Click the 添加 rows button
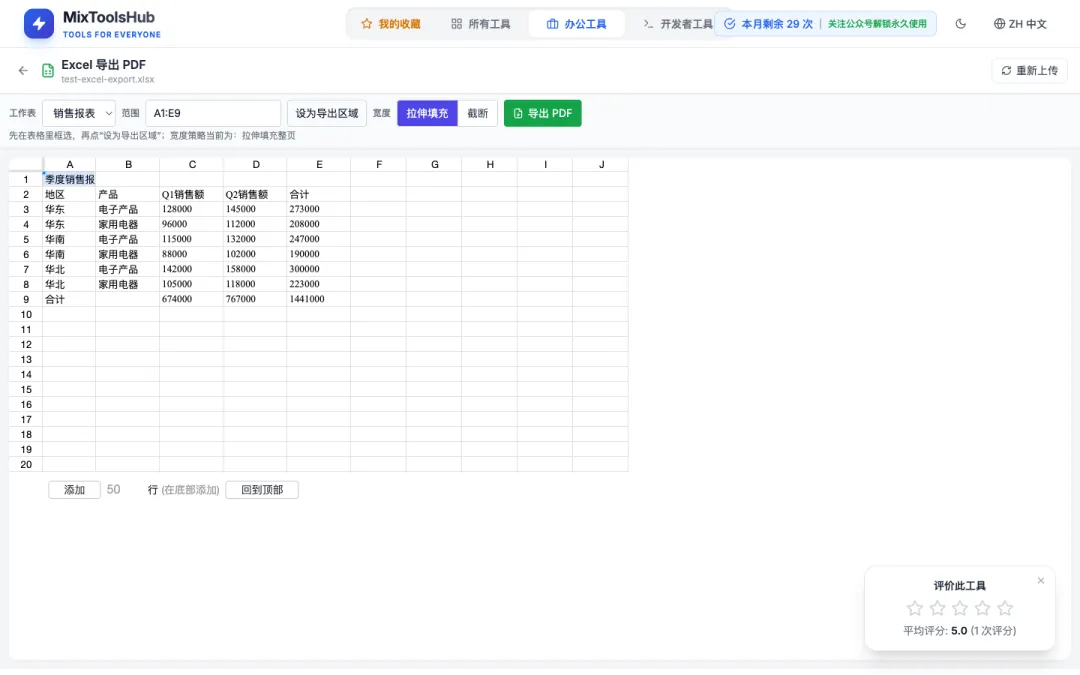1080x675 pixels. 74,490
